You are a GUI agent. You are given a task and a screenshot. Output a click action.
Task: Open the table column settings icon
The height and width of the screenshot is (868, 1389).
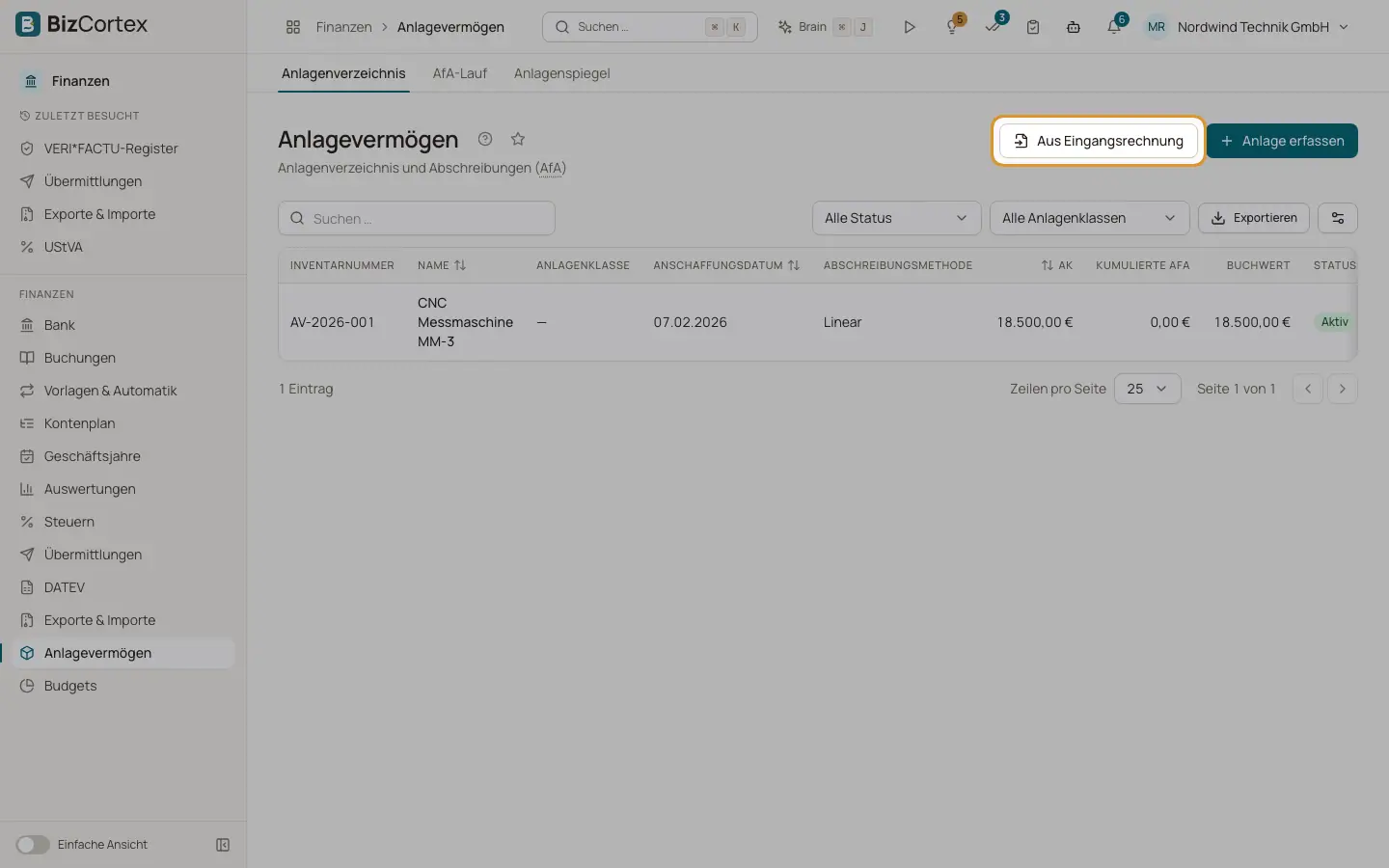click(1338, 218)
